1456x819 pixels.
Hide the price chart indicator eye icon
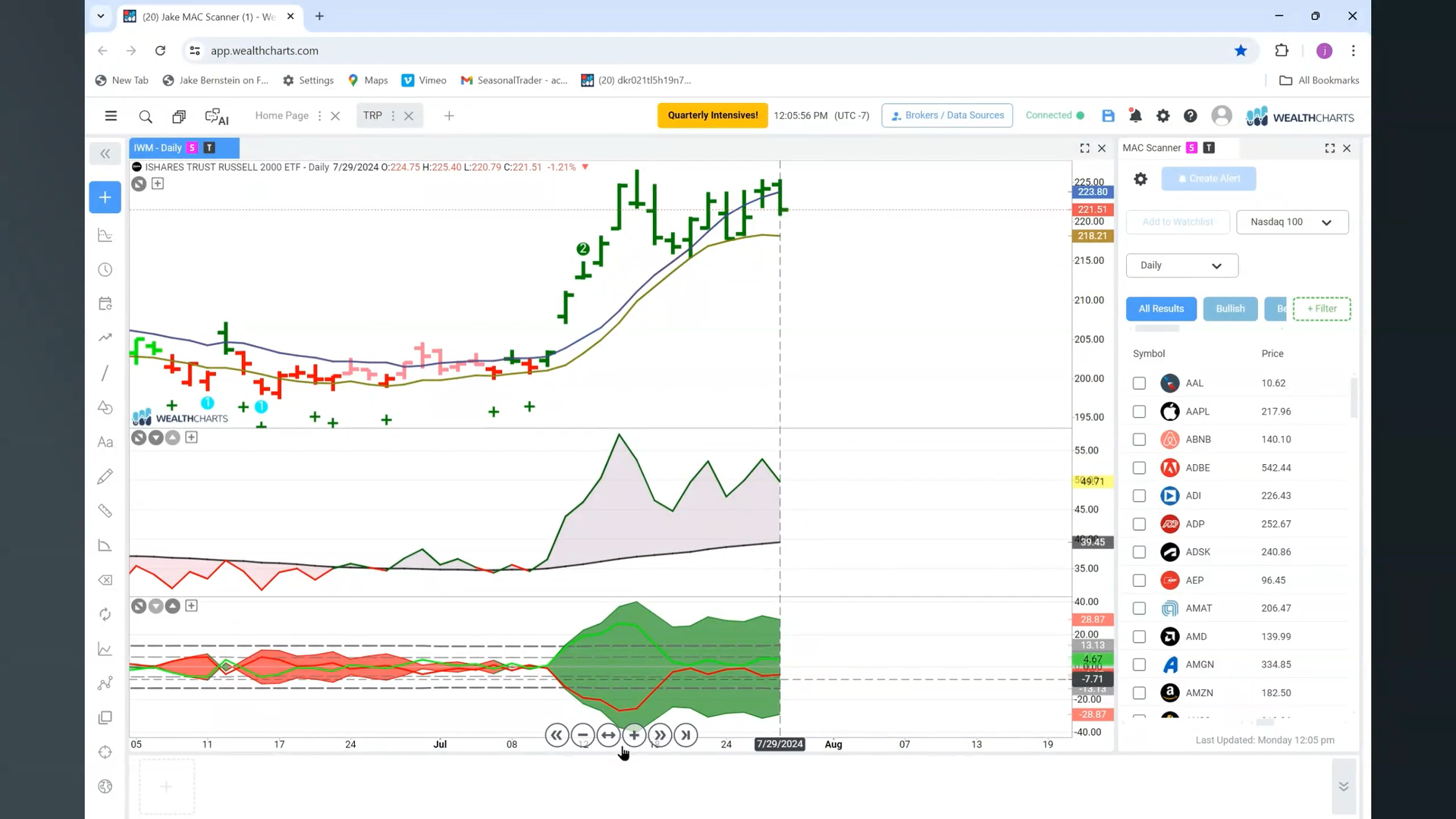tap(139, 184)
